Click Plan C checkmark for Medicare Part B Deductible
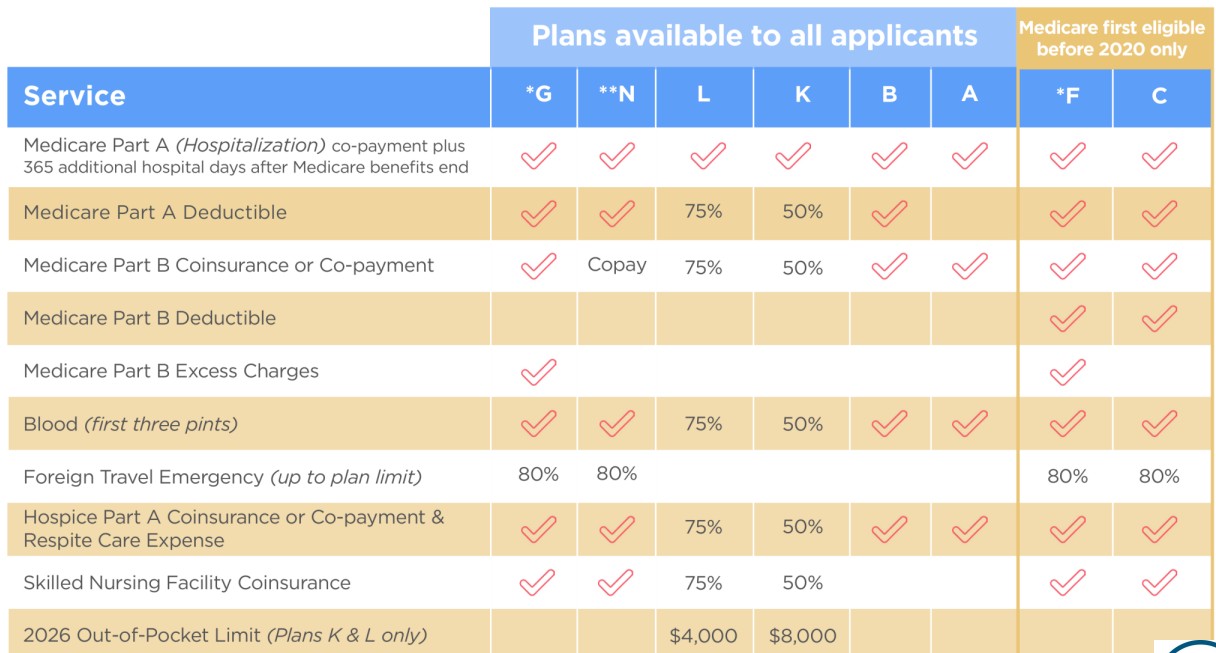The height and width of the screenshot is (653, 1216). 1158,318
